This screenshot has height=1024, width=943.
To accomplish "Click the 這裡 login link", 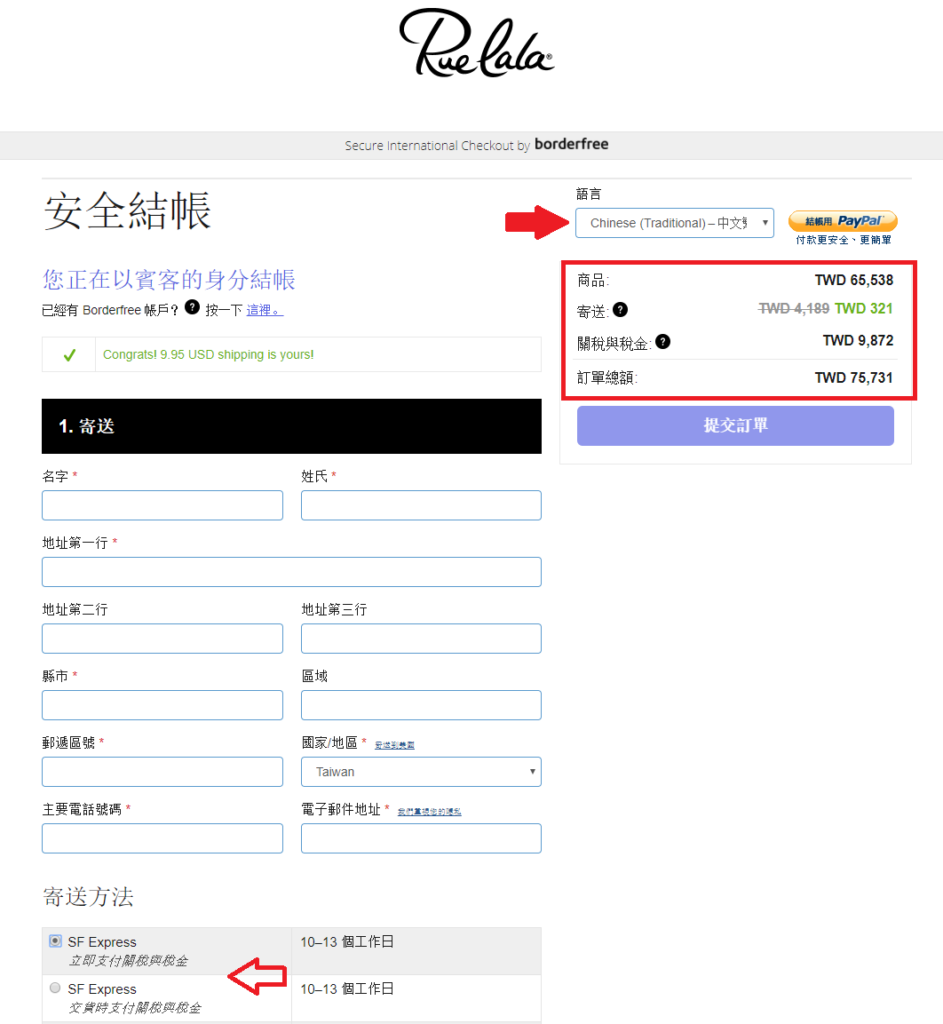I will point(264,310).
